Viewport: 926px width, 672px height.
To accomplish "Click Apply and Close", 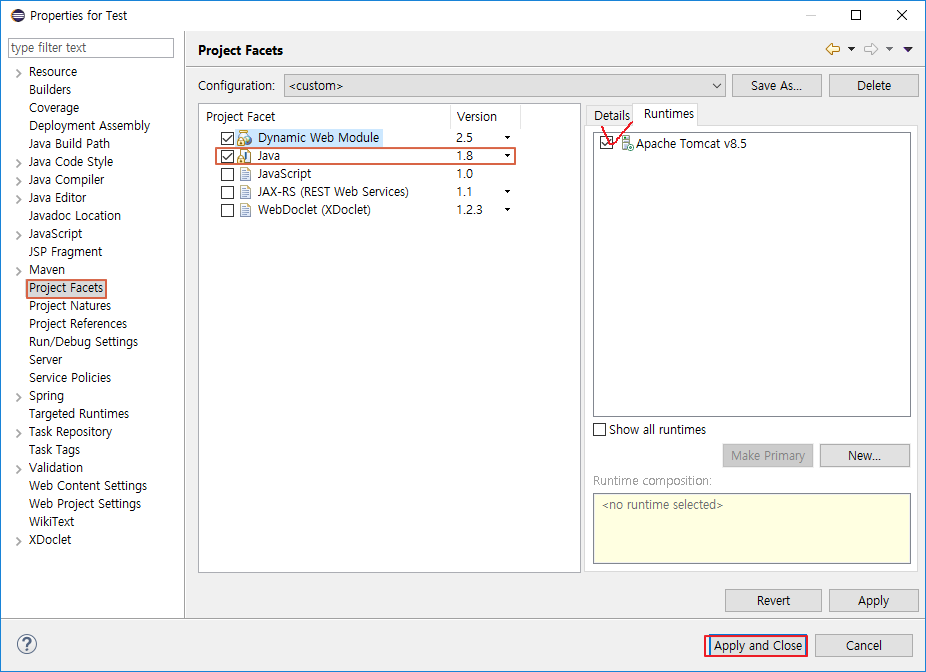I will coord(758,645).
